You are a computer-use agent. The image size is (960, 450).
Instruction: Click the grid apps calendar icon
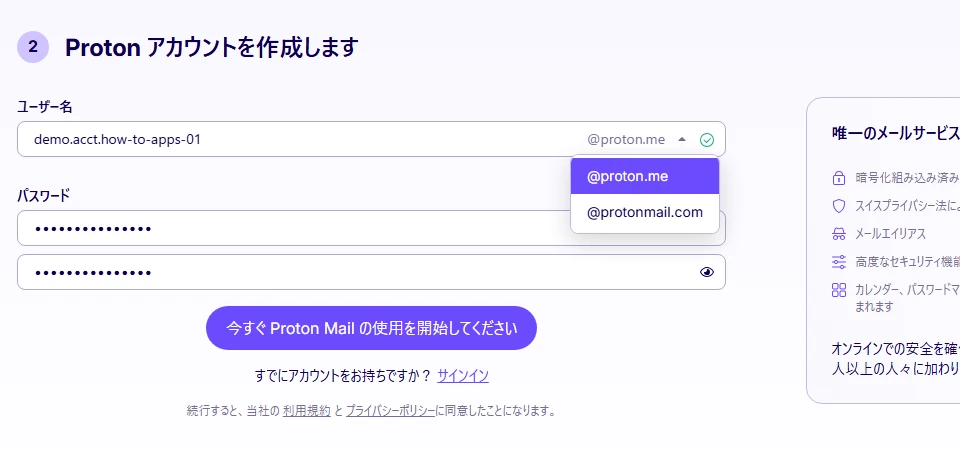pos(838,290)
